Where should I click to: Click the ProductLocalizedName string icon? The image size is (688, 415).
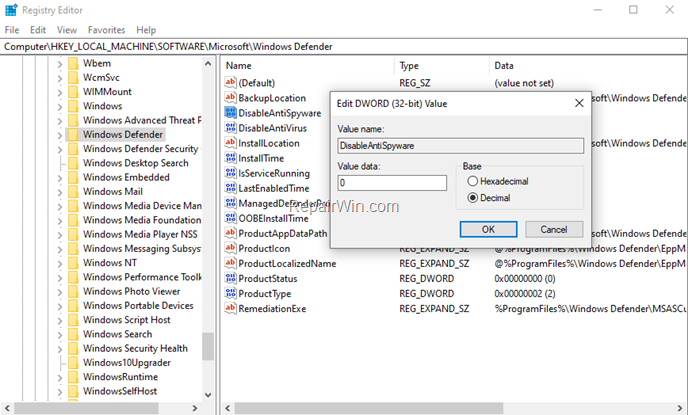pyautogui.click(x=230, y=263)
